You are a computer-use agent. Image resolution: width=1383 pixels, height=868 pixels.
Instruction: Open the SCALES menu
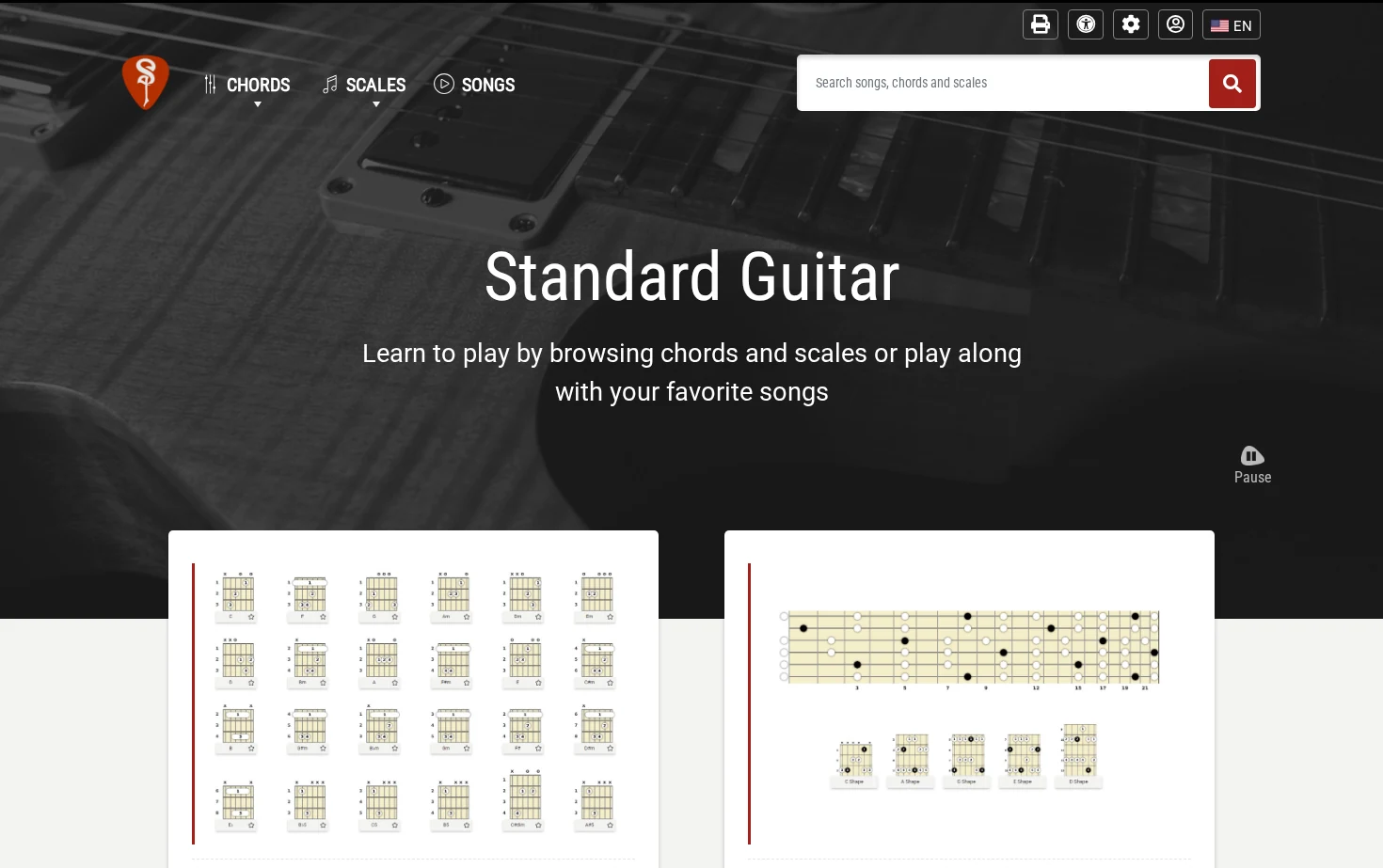(364, 86)
